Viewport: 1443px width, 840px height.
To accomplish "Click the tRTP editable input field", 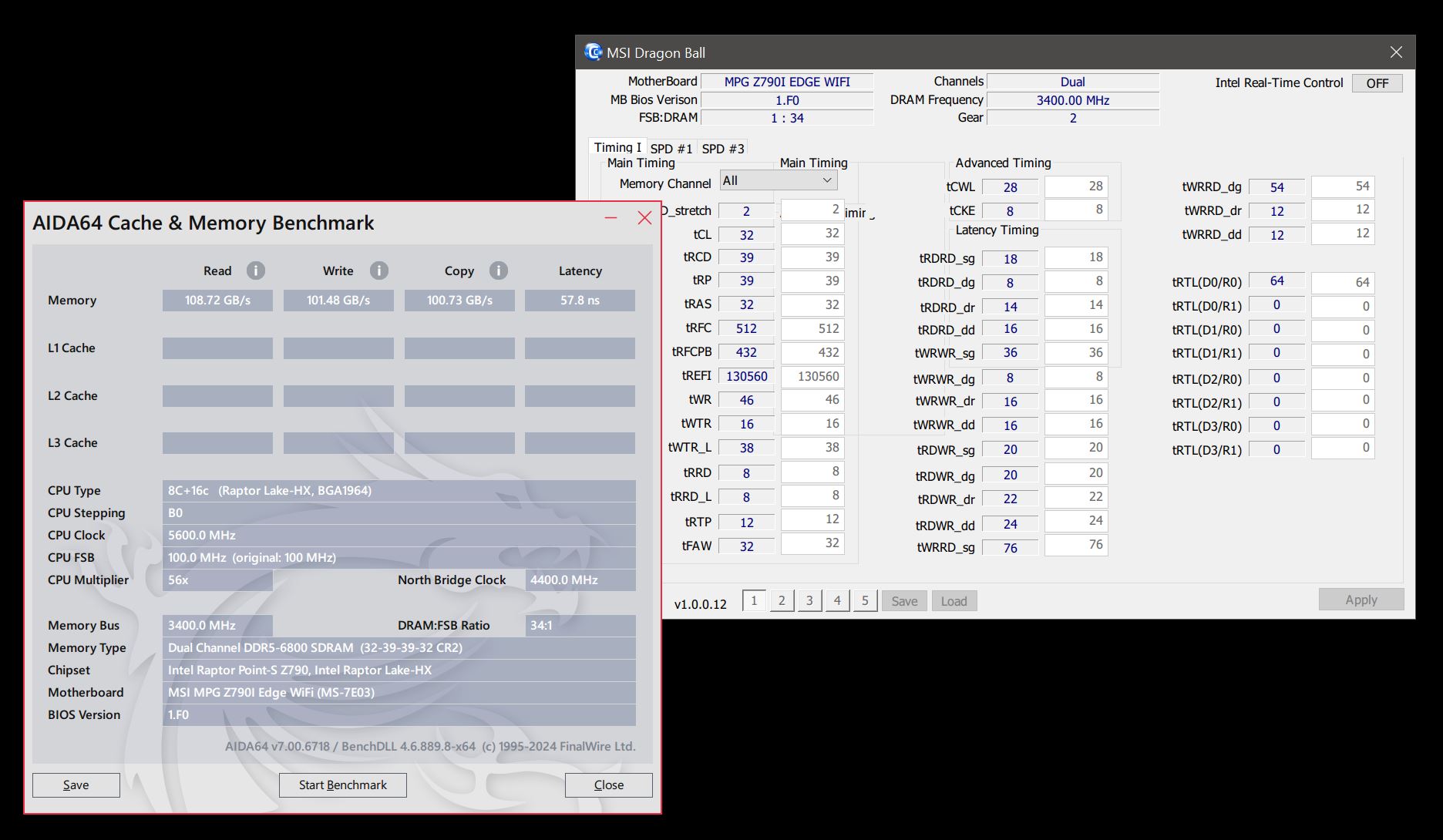I will pos(812,519).
